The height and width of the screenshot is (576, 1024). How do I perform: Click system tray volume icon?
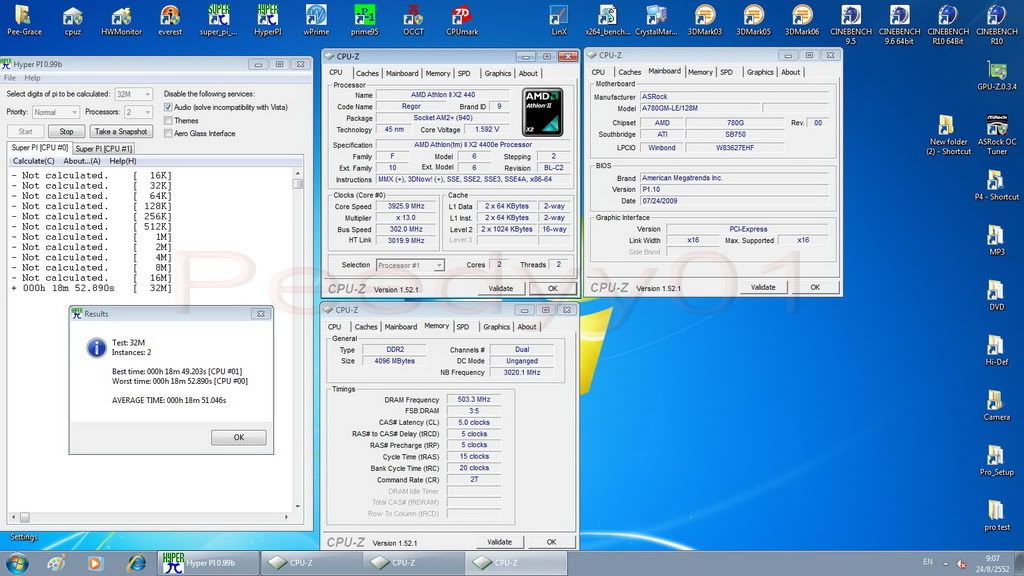coord(962,563)
